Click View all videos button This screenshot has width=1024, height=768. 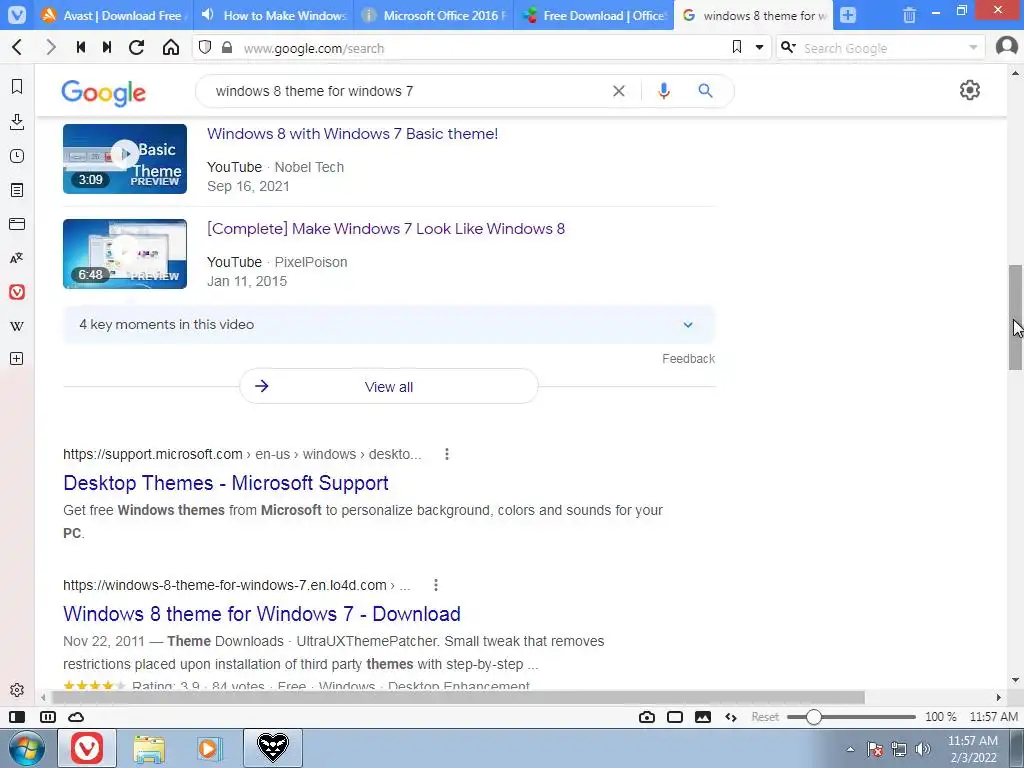389,387
